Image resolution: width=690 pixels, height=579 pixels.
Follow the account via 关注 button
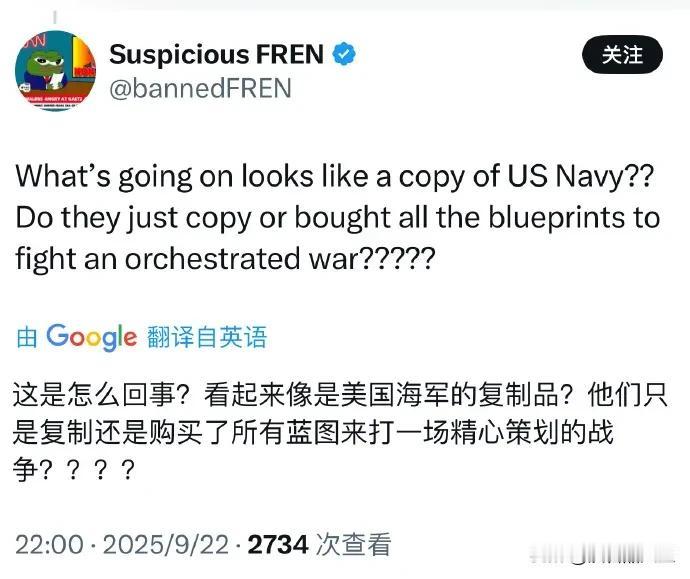pyautogui.click(x=622, y=55)
